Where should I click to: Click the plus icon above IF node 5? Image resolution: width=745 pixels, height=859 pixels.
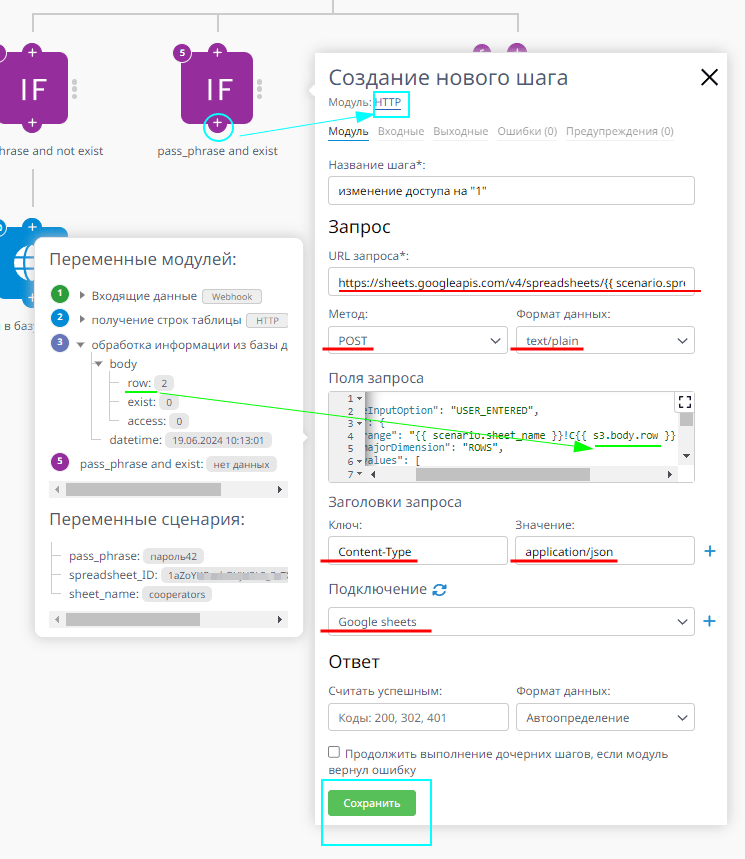pyautogui.click(x=217, y=52)
